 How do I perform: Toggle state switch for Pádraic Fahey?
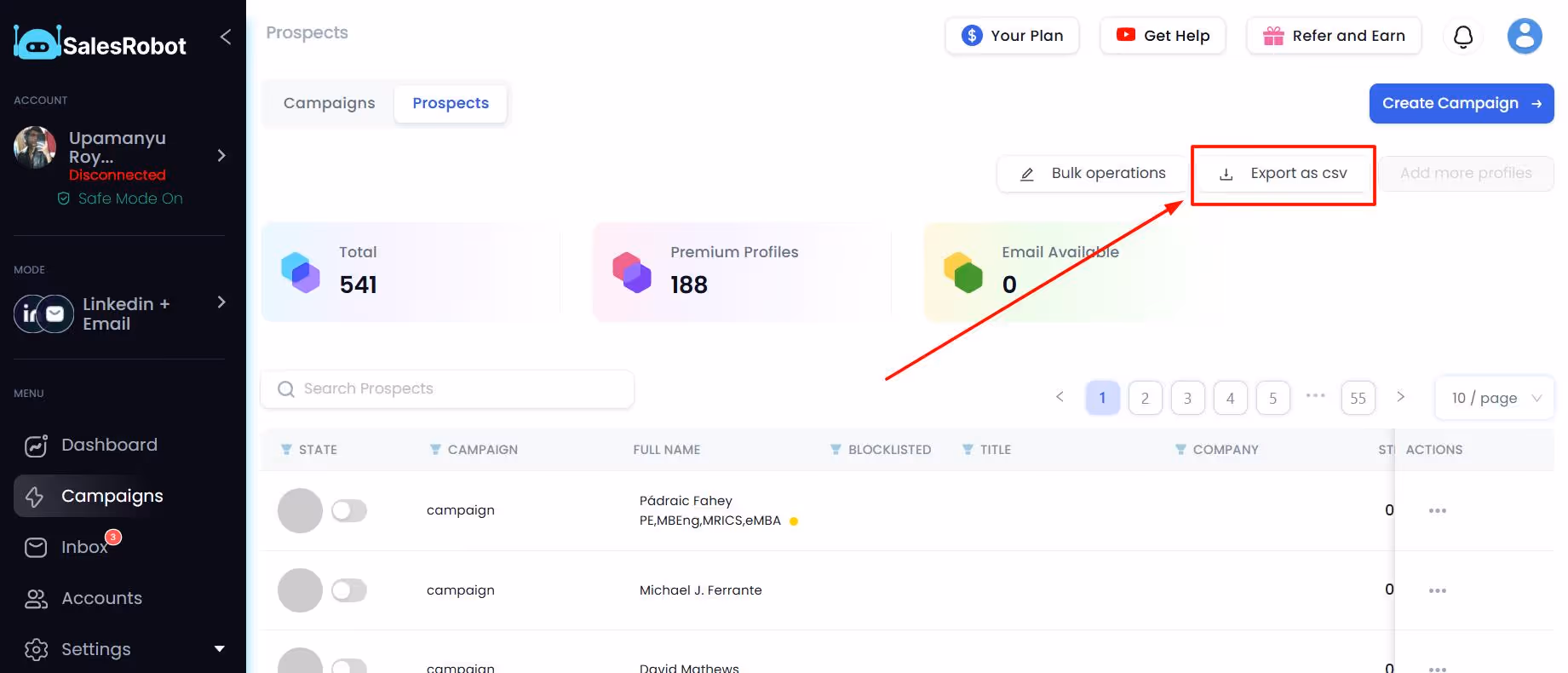click(x=349, y=511)
